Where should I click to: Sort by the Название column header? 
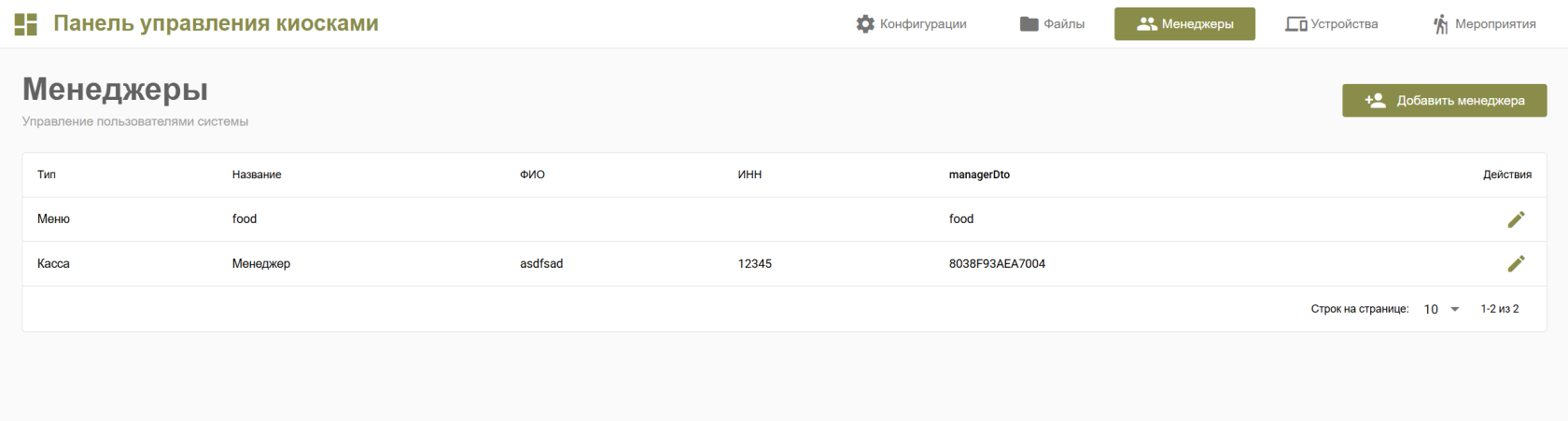257,175
